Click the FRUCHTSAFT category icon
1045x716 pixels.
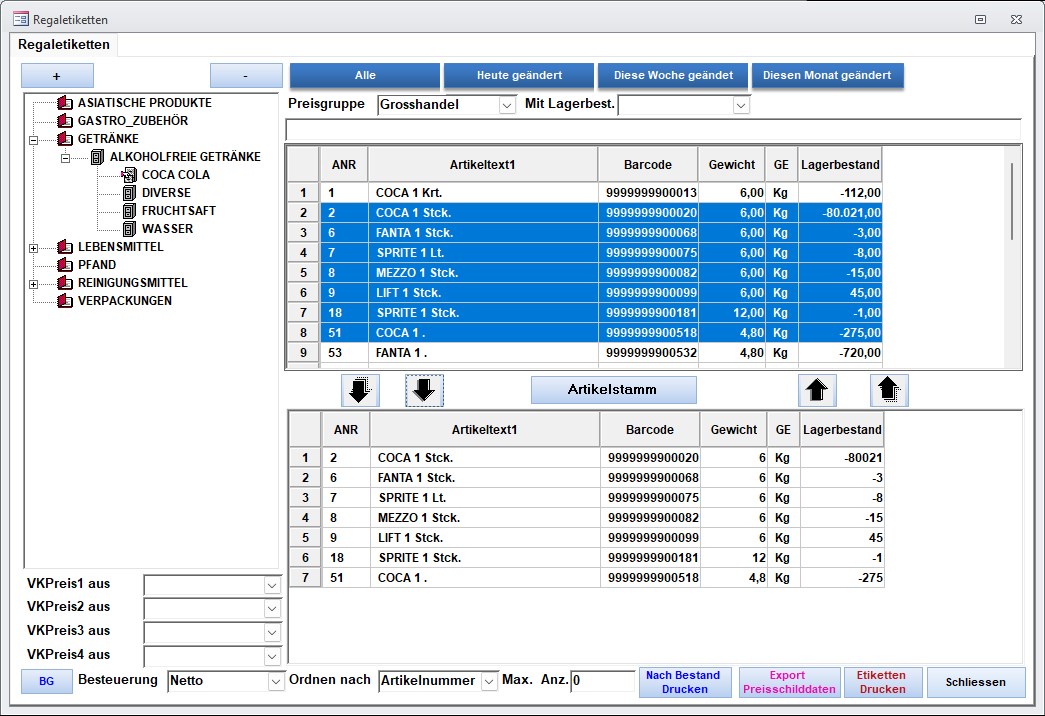tap(129, 211)
